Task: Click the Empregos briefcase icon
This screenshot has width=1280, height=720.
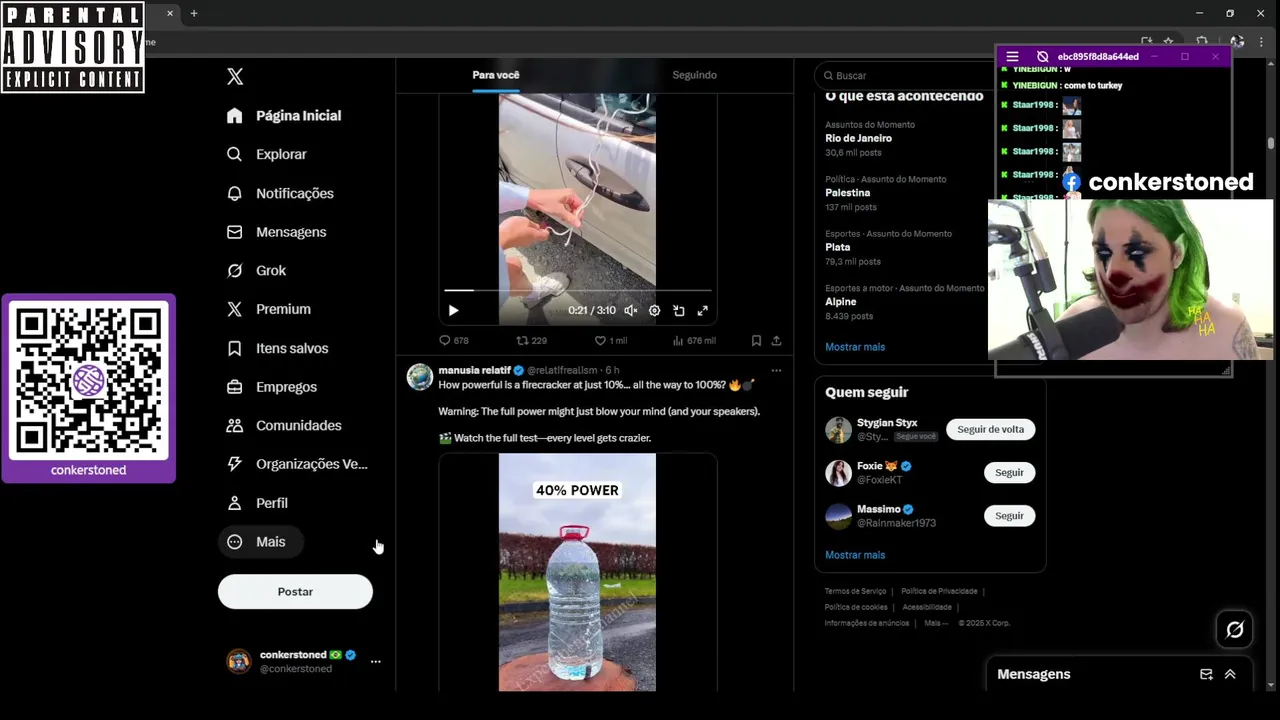Action: [235, 387]
